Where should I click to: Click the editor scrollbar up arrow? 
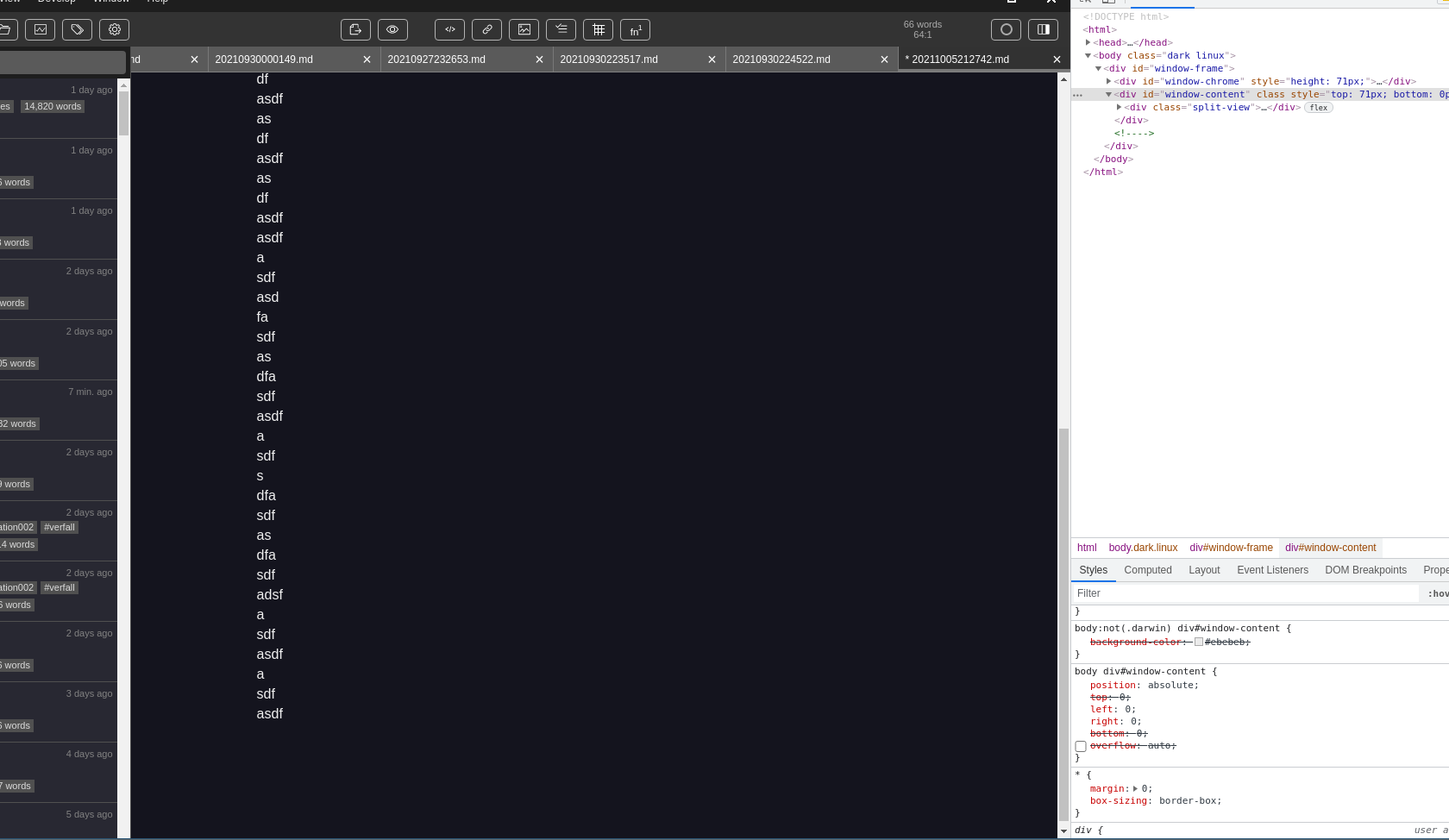[1063, 78]
